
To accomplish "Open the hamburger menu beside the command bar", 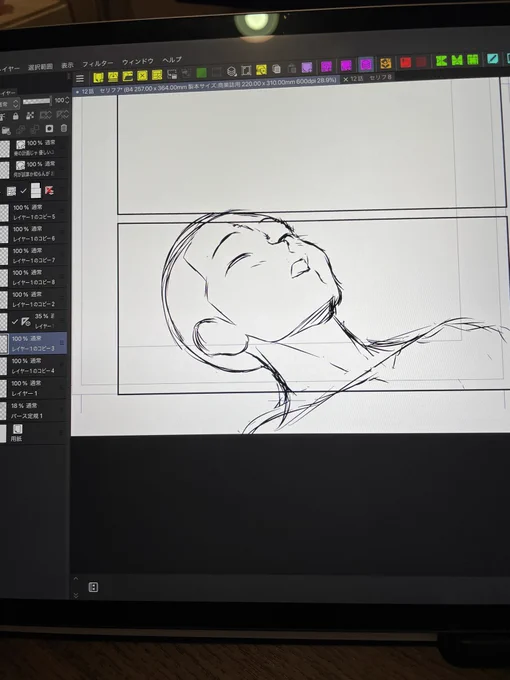I will point(80,78).
